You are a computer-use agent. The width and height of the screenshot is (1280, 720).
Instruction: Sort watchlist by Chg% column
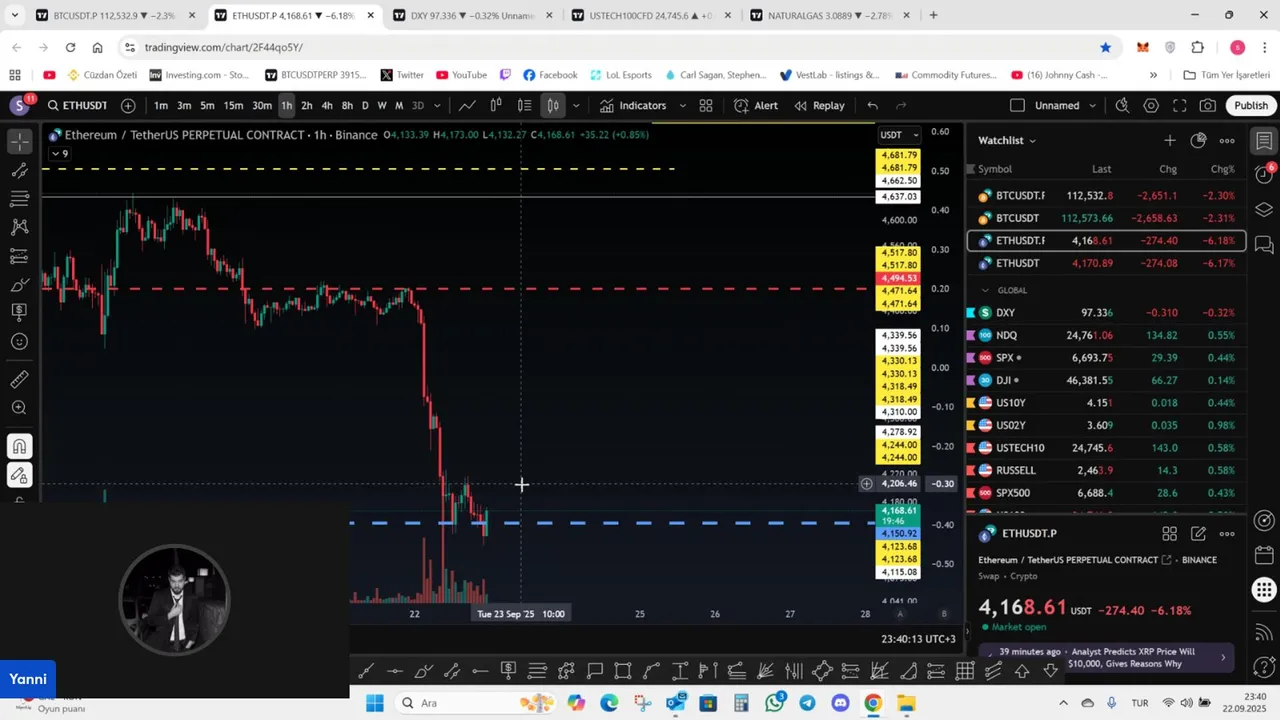tap(1222, 169)
